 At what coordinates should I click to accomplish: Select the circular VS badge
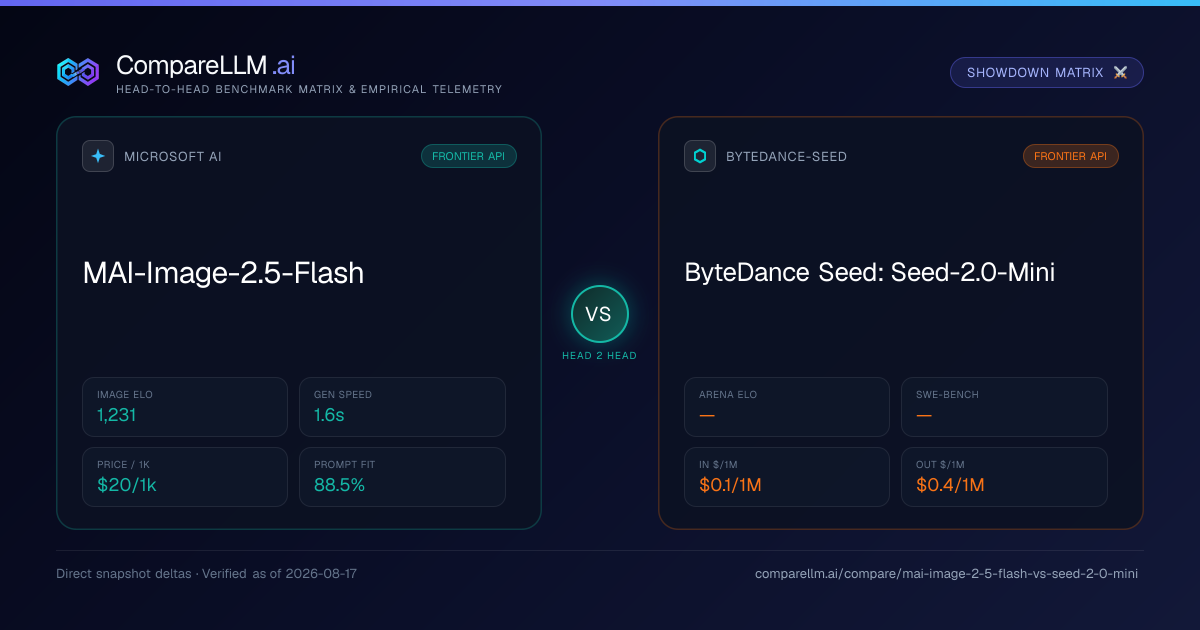click(x=599, y=314)
